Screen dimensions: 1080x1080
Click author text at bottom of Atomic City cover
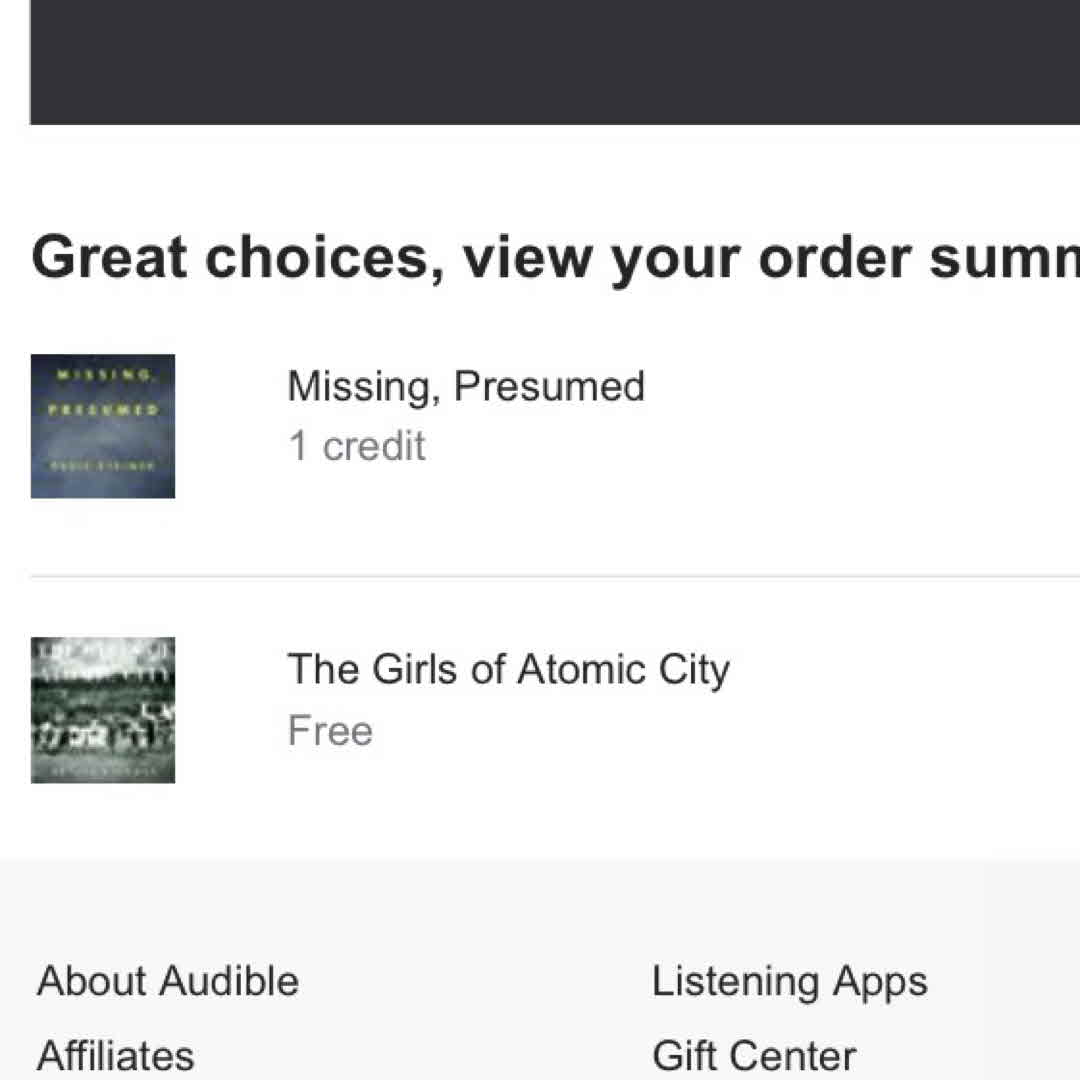[103, 770]
